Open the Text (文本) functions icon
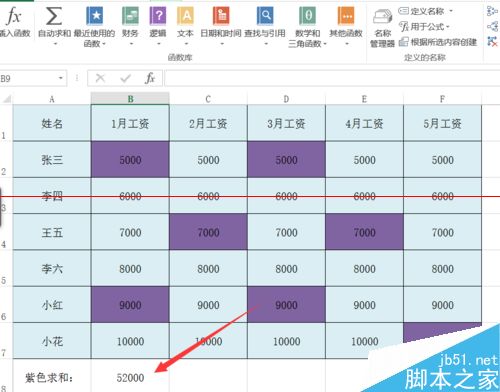Viewport: 500px width, 392px height. [185, 16]
